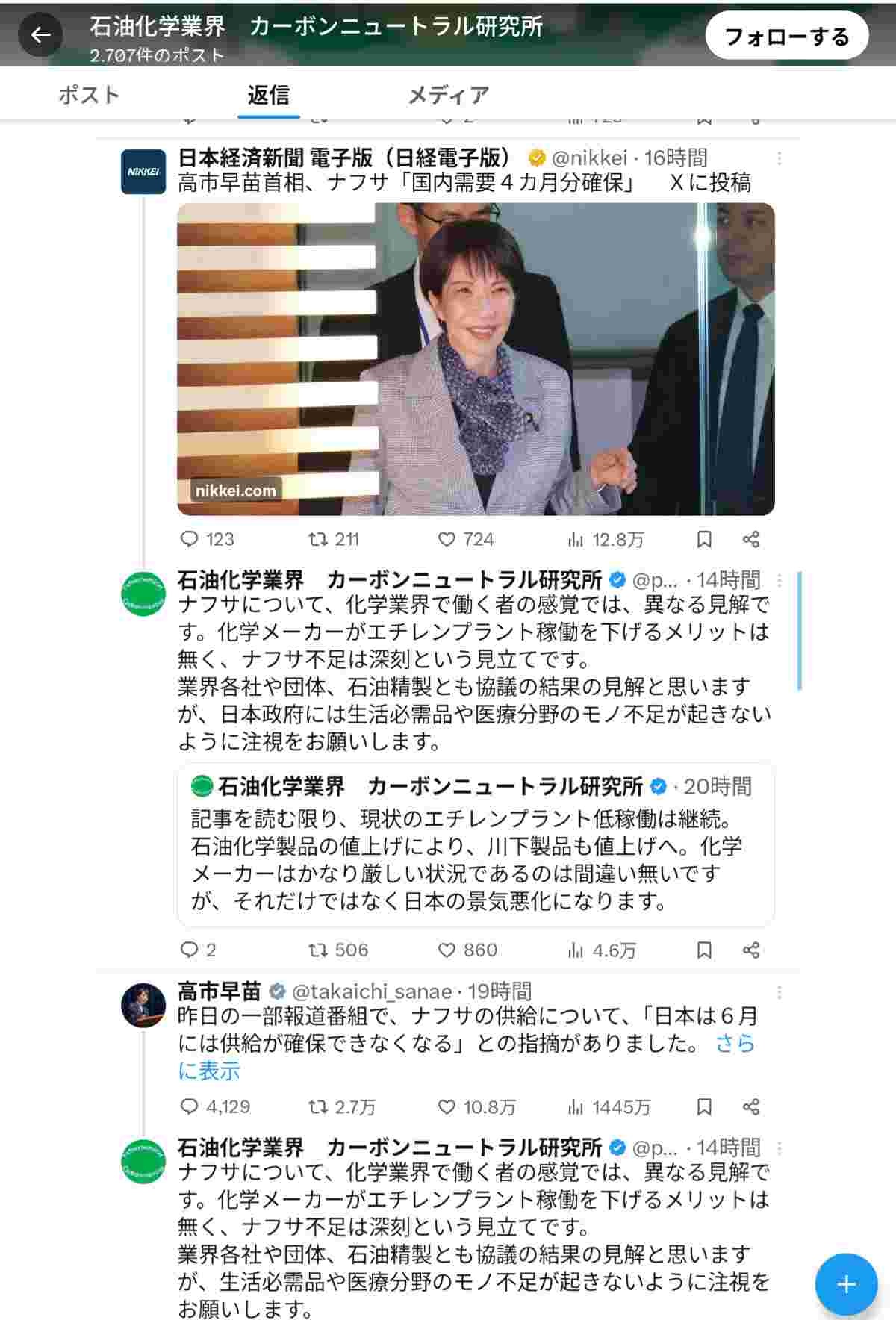Open the nikkei.com article image
This screenshot has width=896, height=1320.
point(476,359)
